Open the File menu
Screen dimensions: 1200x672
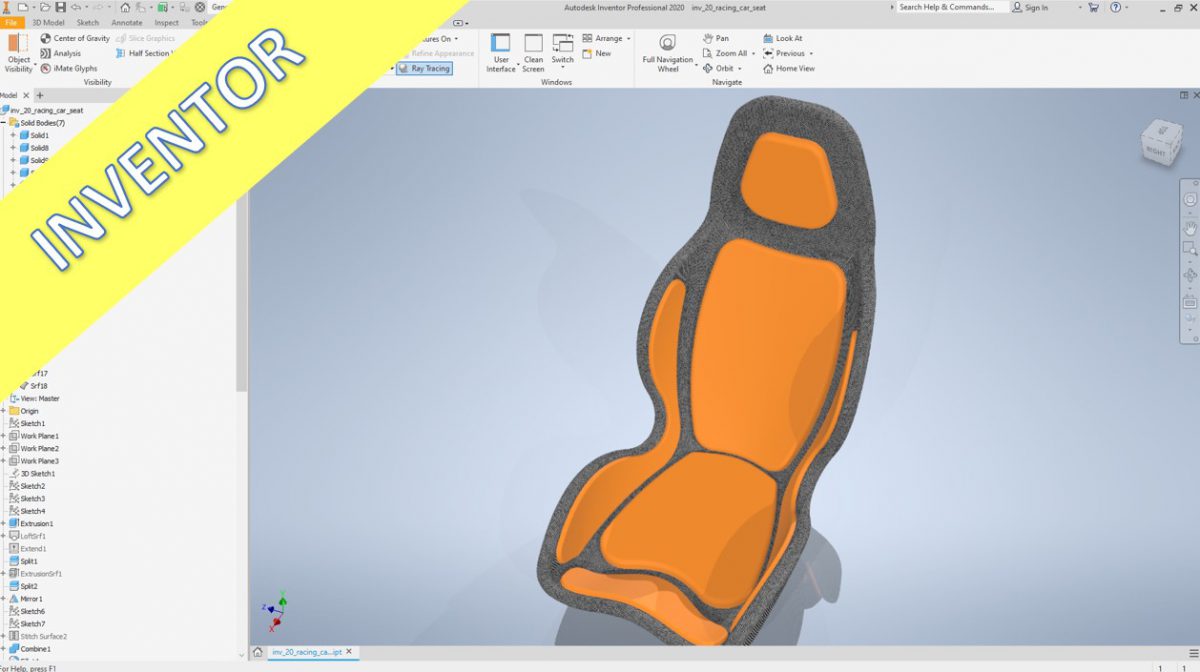coord(12,22)
